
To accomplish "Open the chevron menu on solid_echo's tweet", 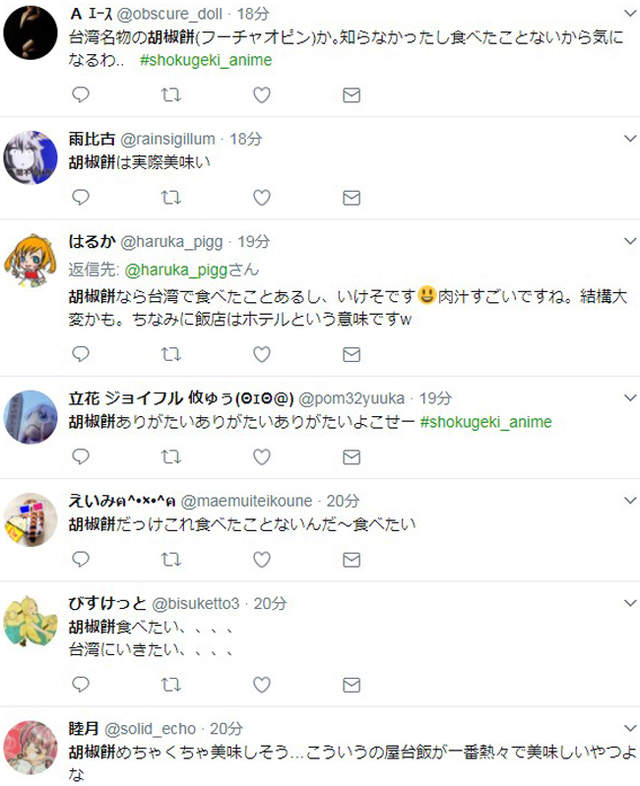I will 629,729.
